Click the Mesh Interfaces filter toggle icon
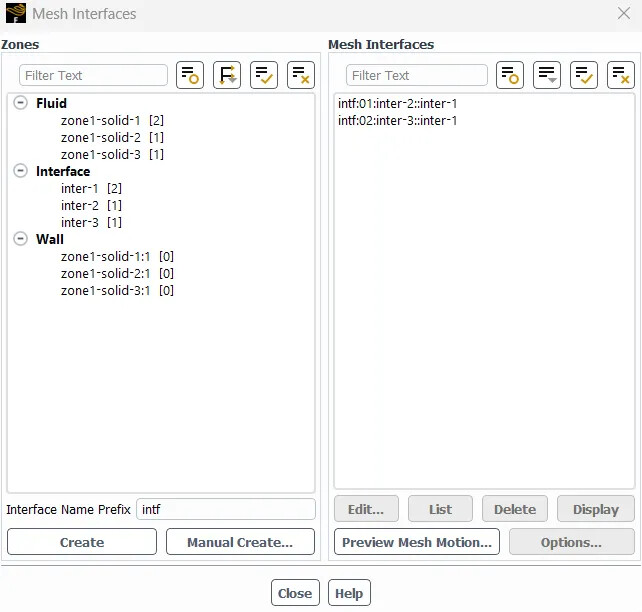The image size is (642, 612). coord(510,75)
